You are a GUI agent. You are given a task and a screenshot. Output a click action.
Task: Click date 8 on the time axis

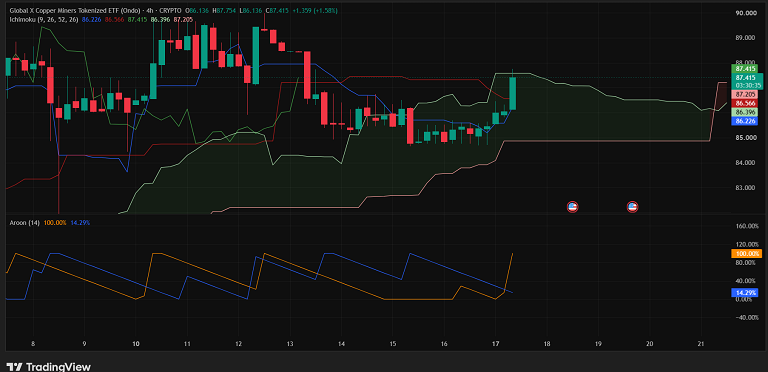[33, 343]
